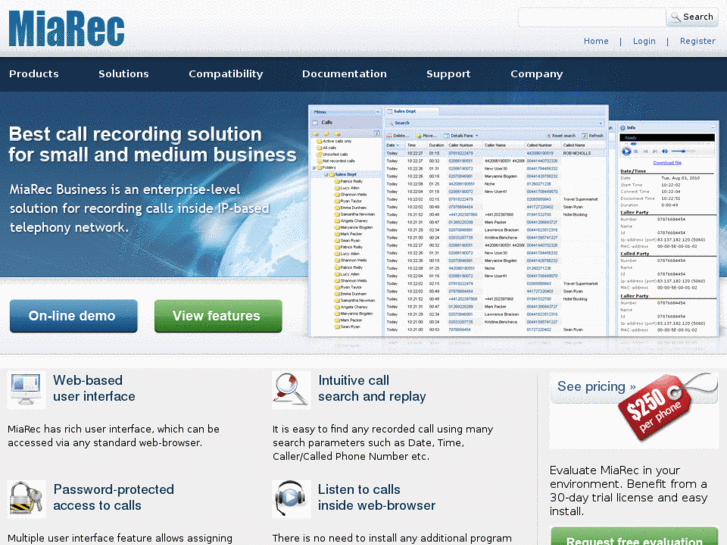Open the Documentation menu
This screenshot has width=727, height=545.
(344, 74)
